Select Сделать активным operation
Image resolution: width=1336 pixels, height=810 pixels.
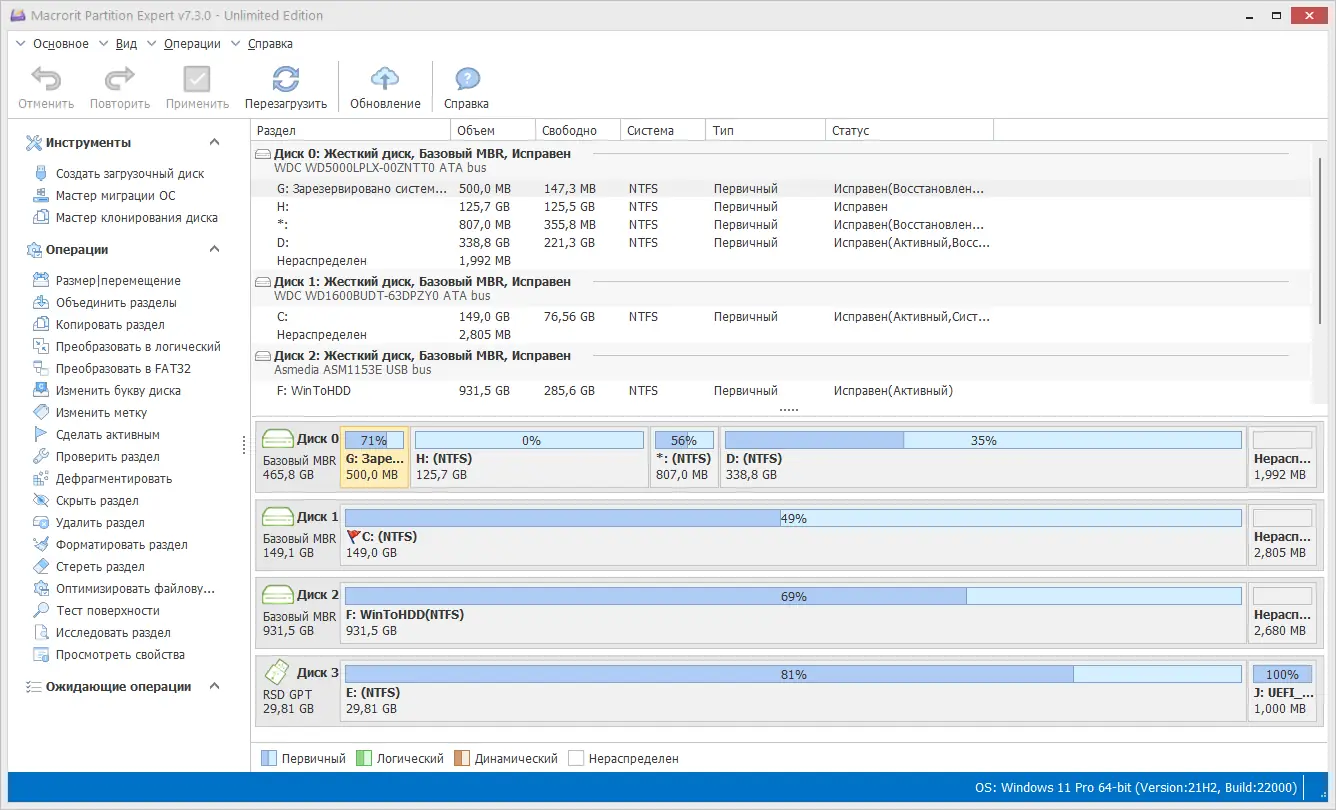pos(108,435)
